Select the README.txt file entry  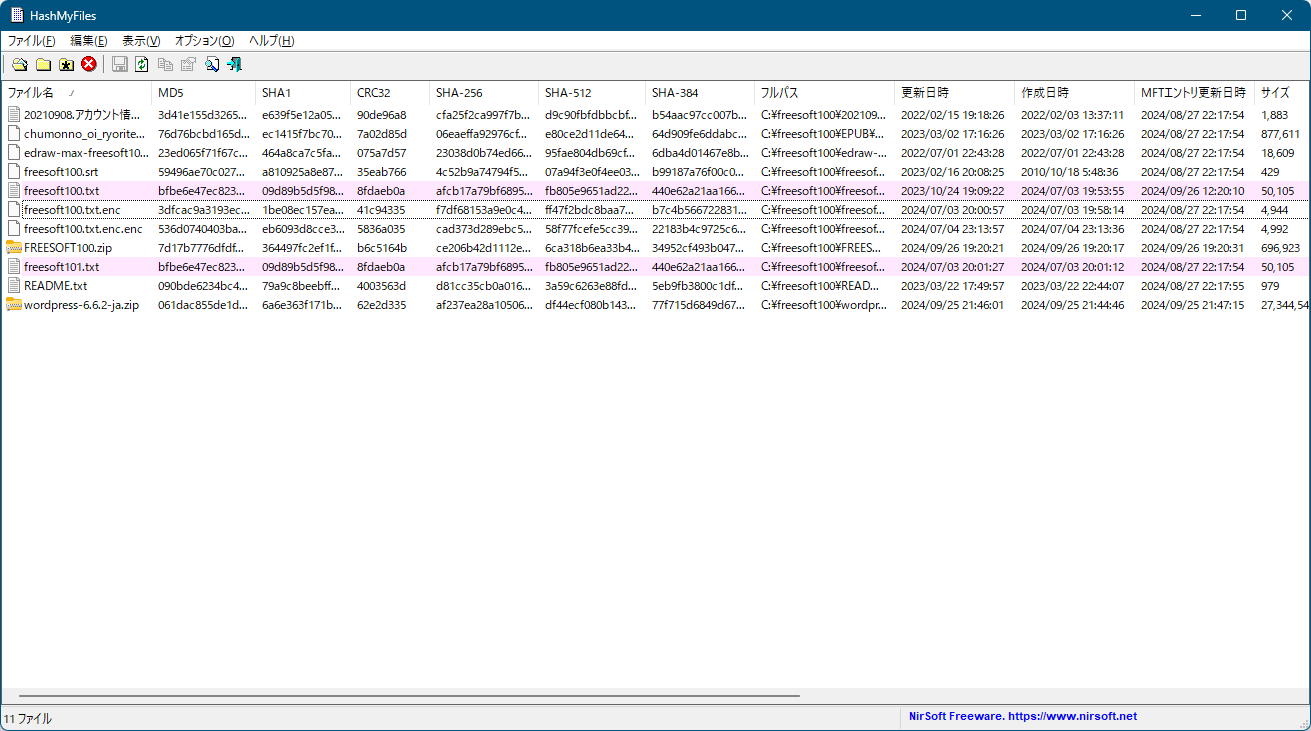click(55, 286)
